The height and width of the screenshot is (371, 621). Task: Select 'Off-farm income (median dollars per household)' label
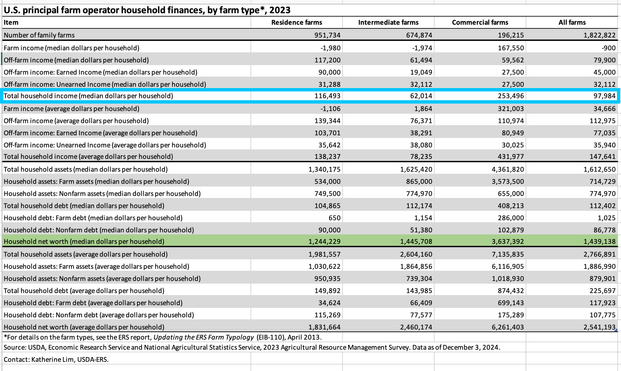tap(76, 60)
